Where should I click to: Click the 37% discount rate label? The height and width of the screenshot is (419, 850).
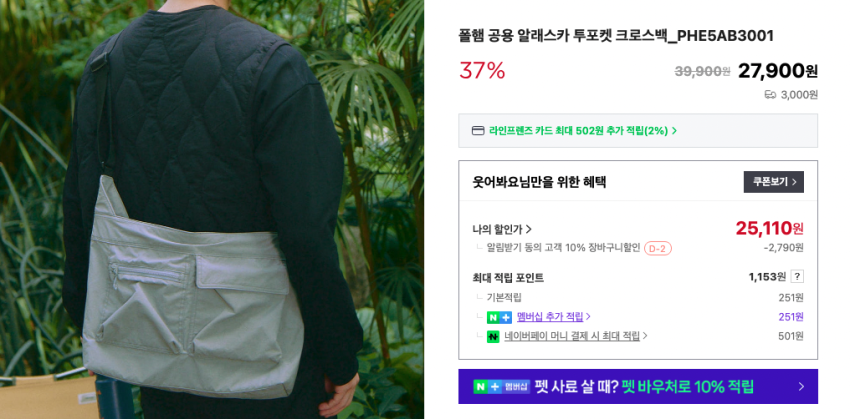(482, 70)
